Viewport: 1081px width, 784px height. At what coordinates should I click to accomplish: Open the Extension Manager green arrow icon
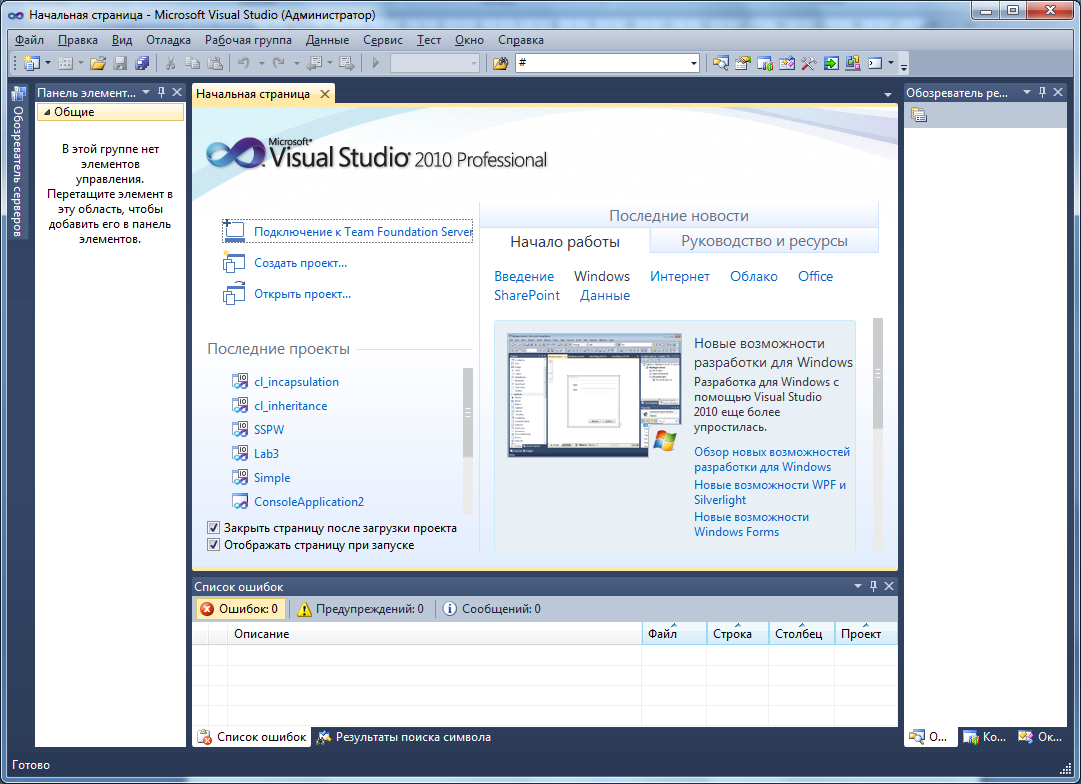point(831,63)
